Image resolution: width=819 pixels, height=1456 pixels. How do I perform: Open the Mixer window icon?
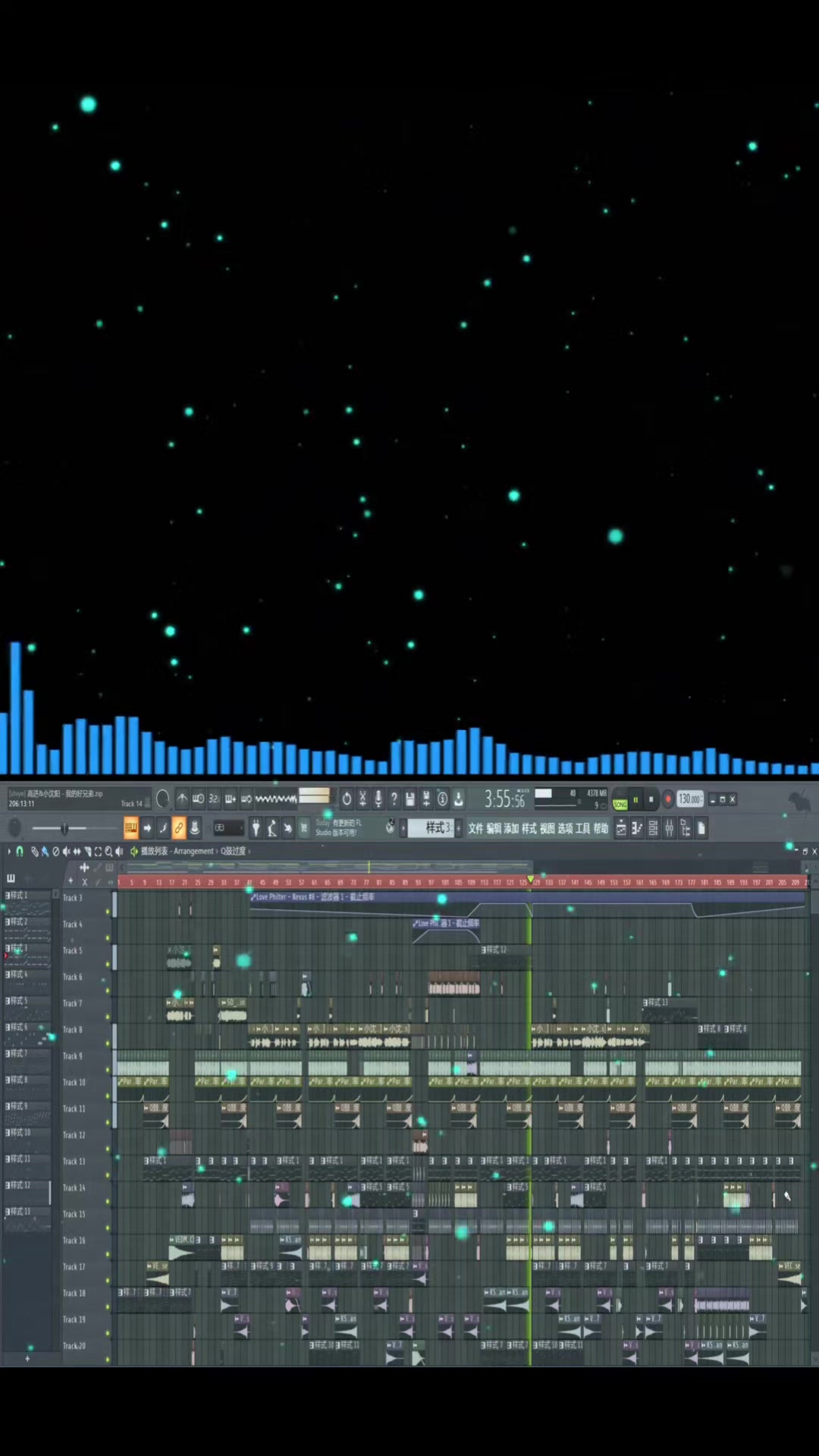pyautogui.click(x=669, y=828)
